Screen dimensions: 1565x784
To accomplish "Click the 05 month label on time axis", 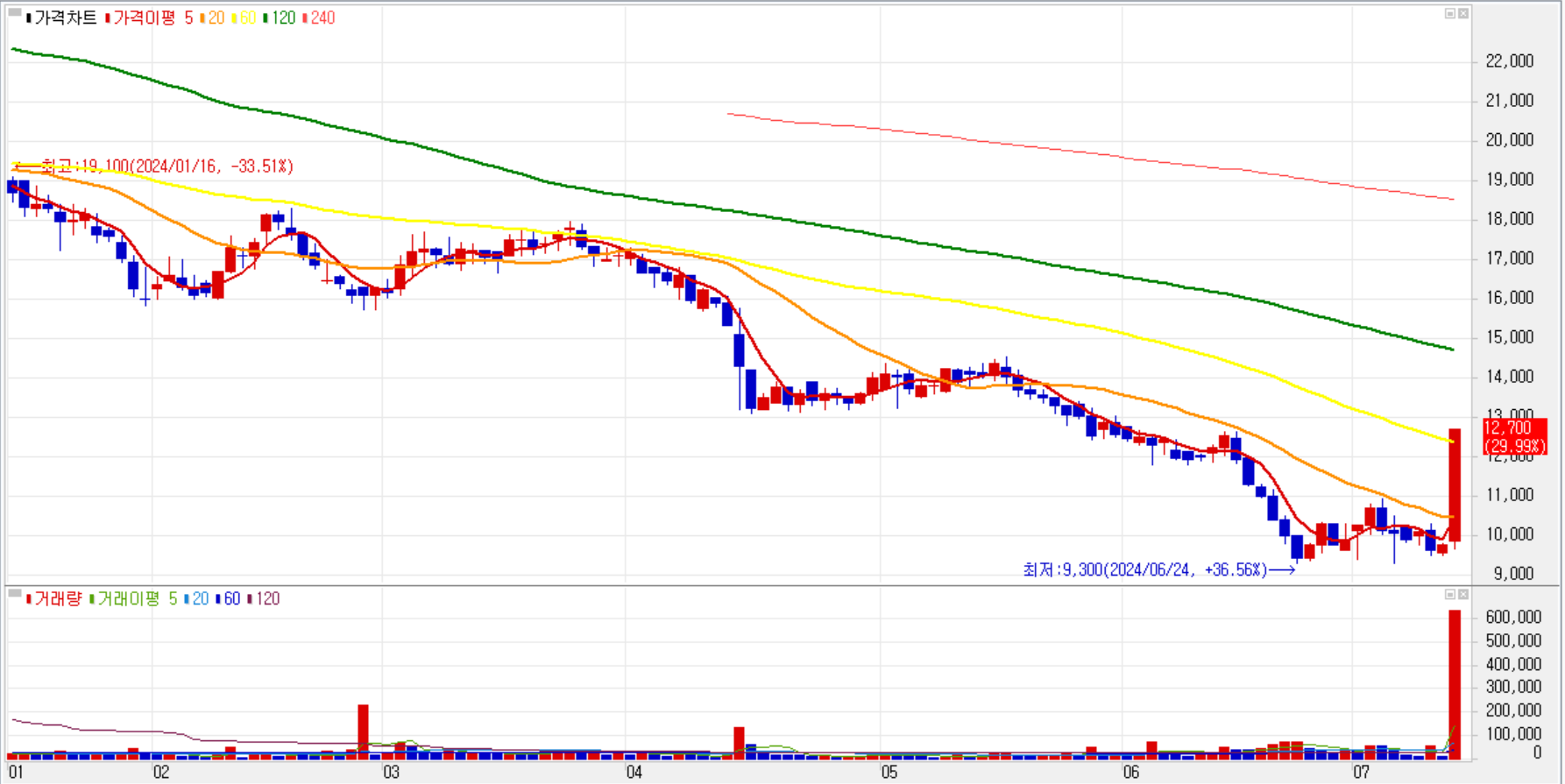I will [x=889, y=773].
